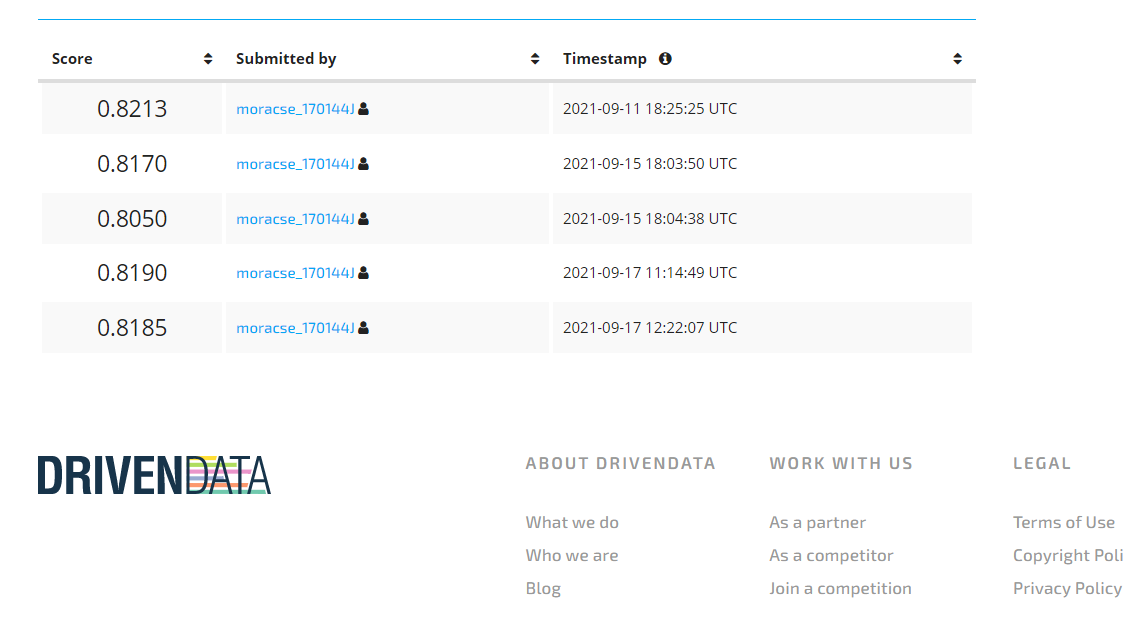Sort by Timestamp column arrows
Image resolution: width=1124 pixels, height=632 pixels.
pos(957,59)
